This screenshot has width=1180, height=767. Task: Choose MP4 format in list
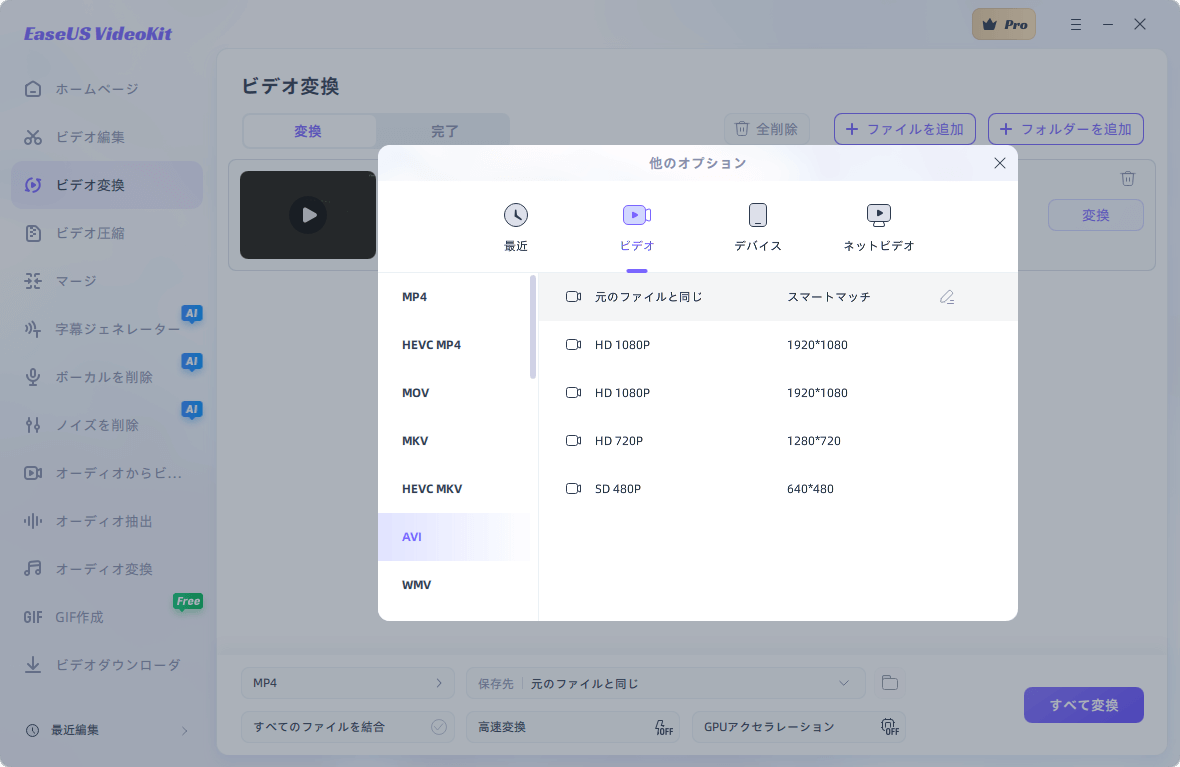(454, 297)
